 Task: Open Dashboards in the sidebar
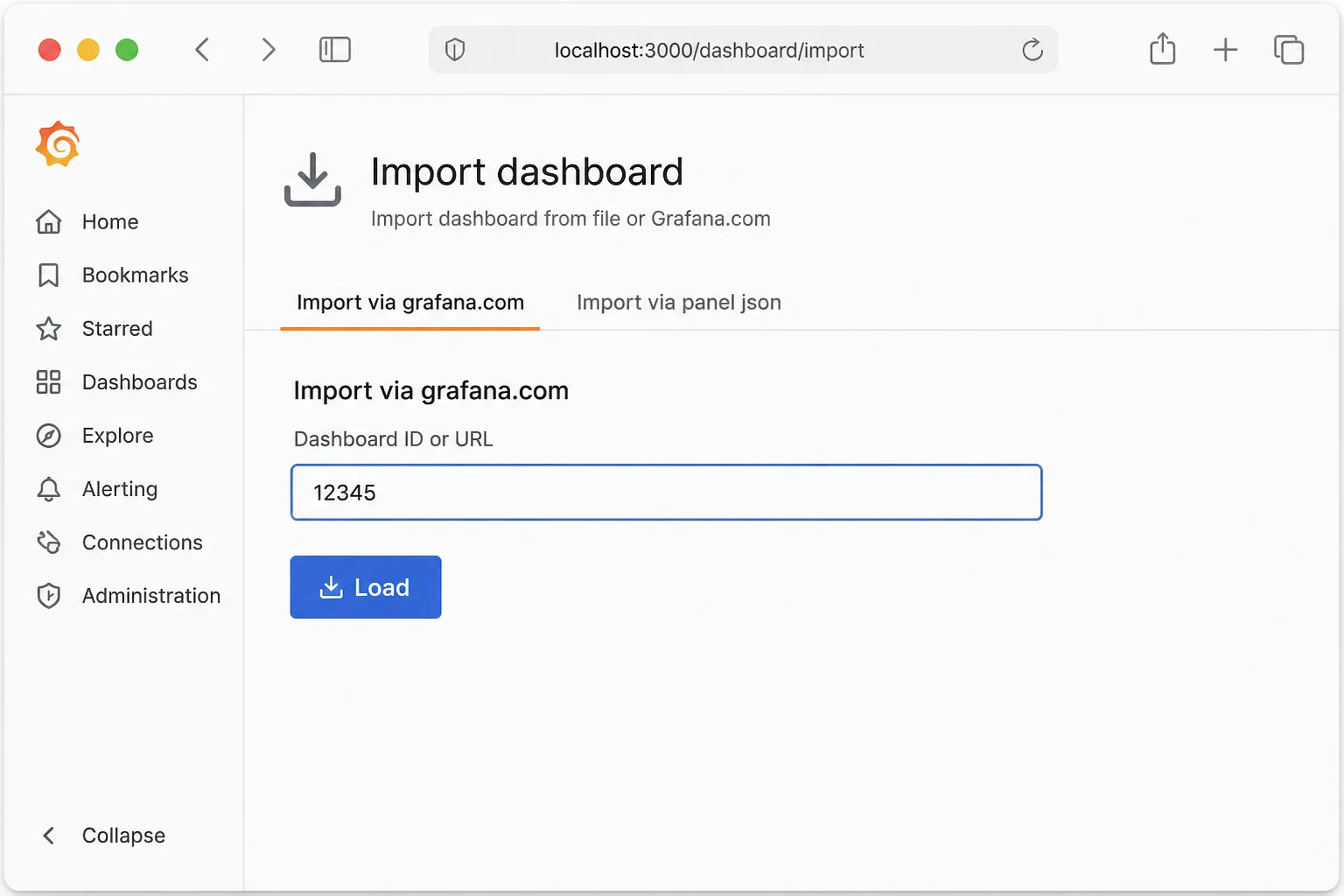pyautogui.click(x=139, y=382)
